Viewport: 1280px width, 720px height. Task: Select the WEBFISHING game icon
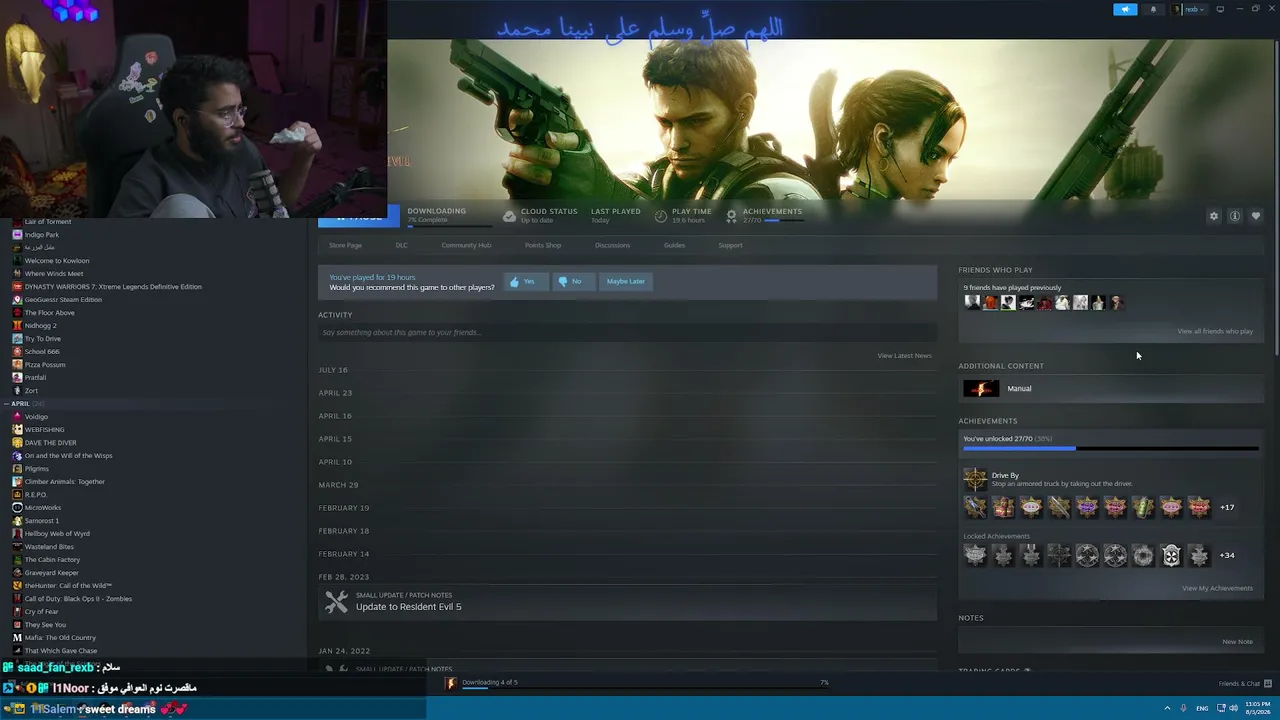17,430
